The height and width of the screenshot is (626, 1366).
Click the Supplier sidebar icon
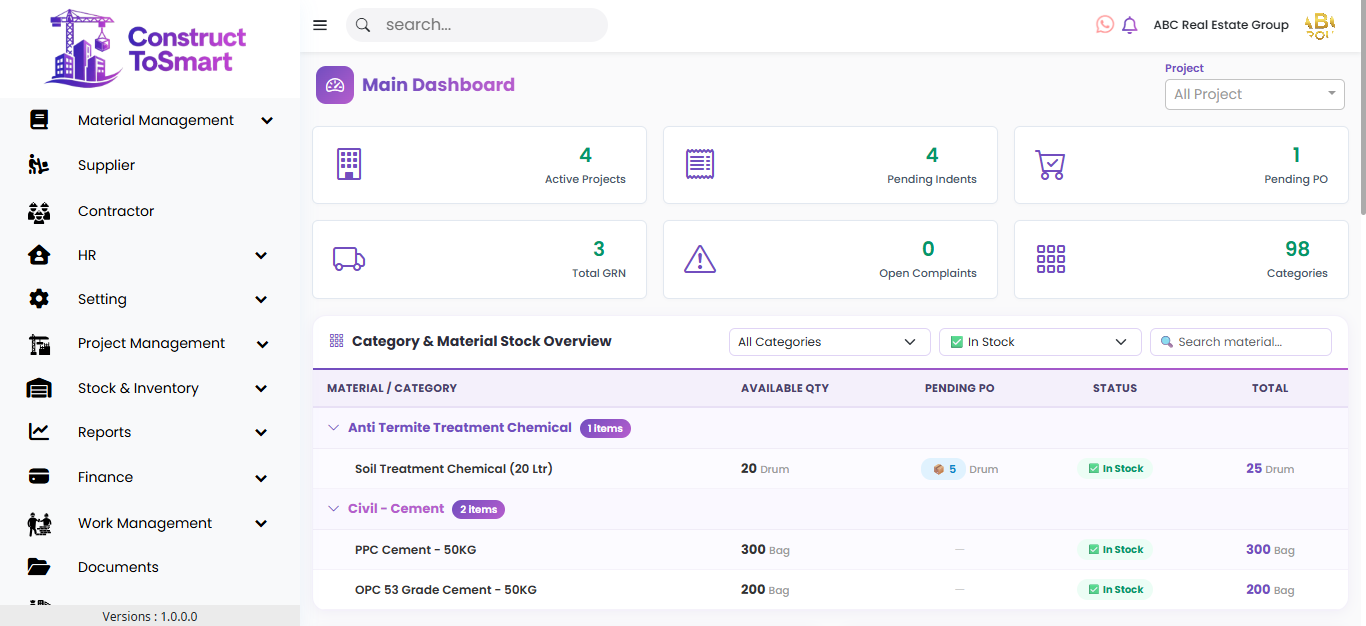coord(39,165)
